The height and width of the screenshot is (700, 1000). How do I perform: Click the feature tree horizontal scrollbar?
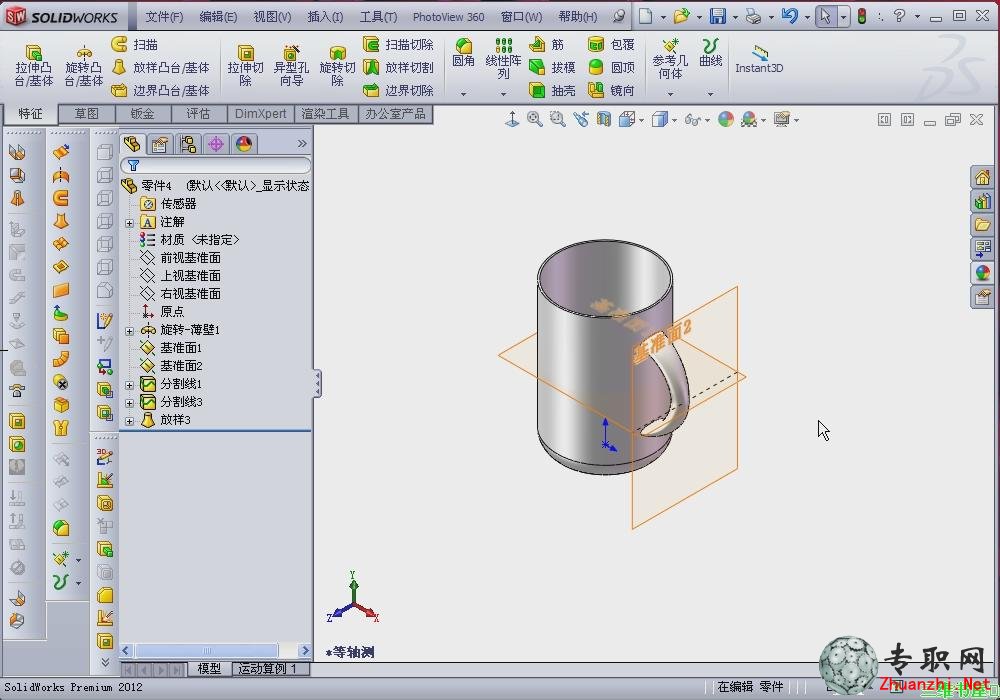(207, 650)
